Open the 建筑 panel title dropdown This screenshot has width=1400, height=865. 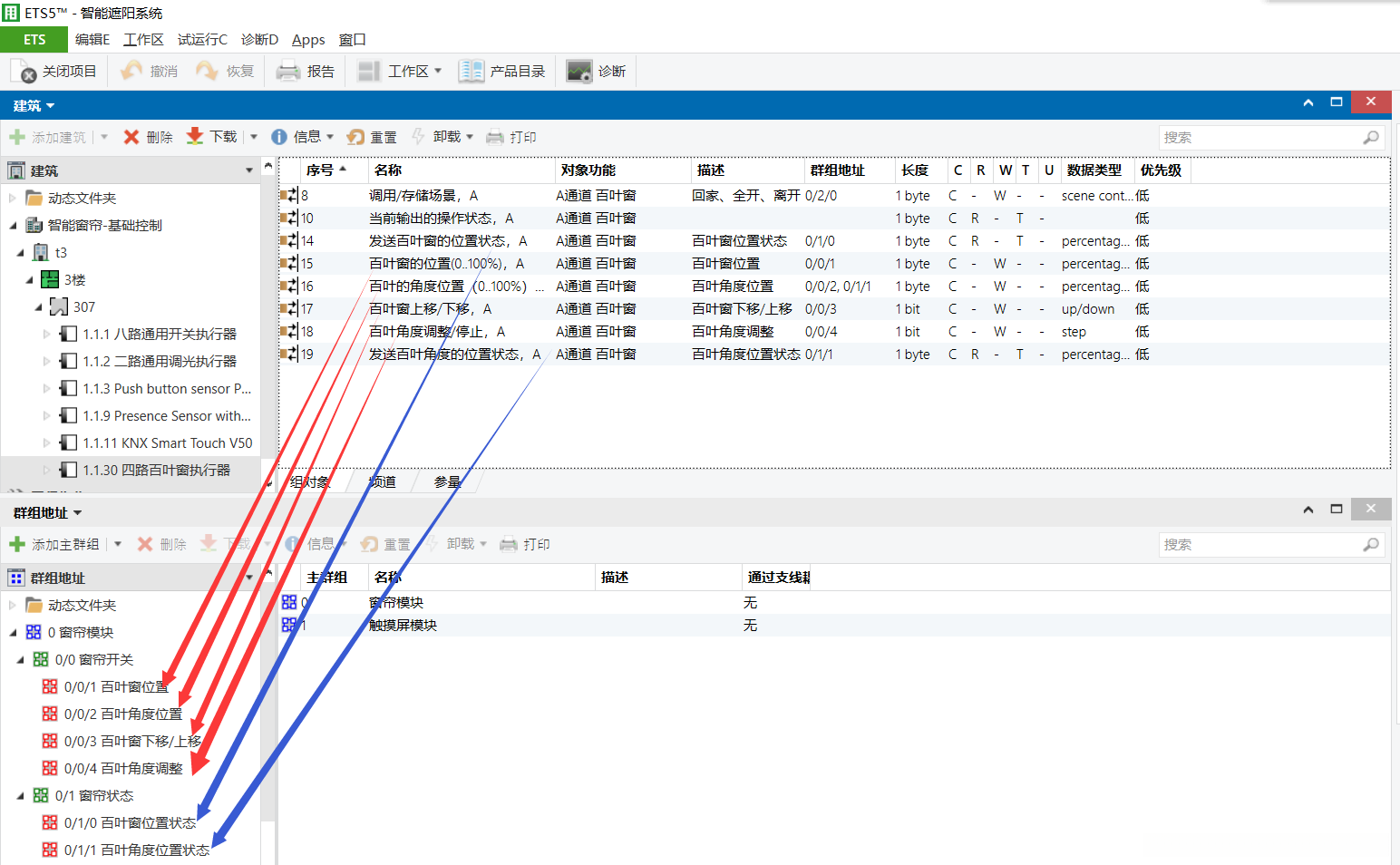[x=50, y=106]
